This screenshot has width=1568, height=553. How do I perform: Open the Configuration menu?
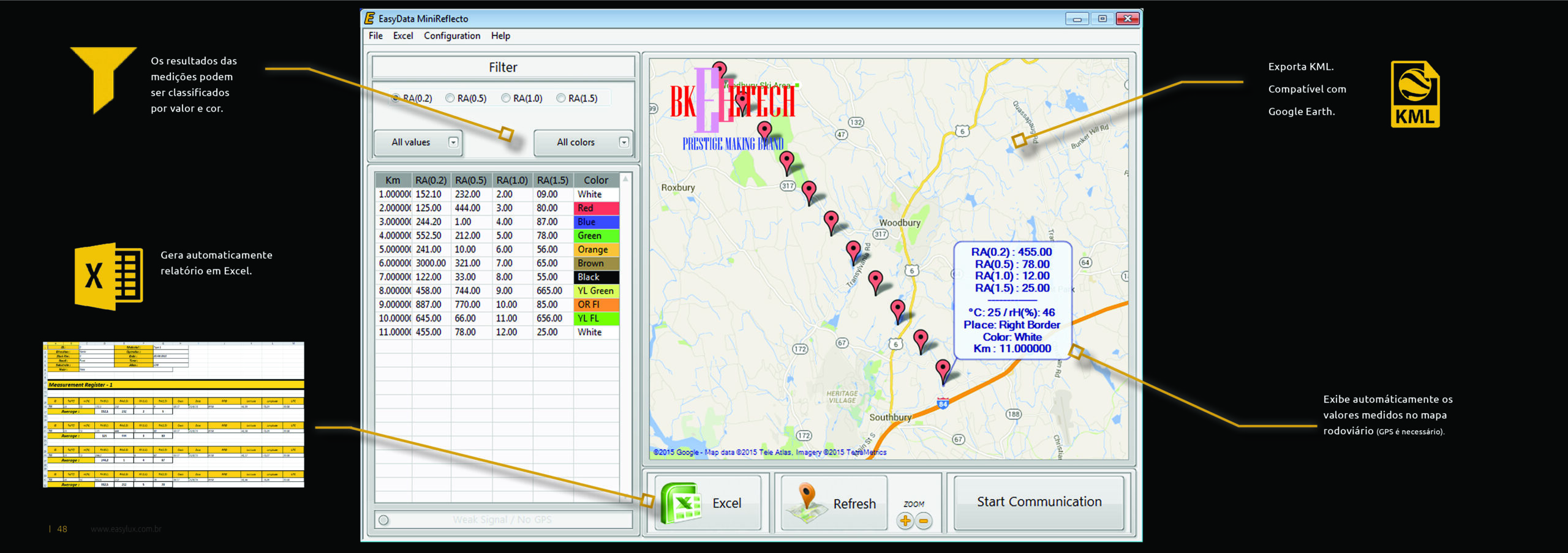click(x=451, y=36)
